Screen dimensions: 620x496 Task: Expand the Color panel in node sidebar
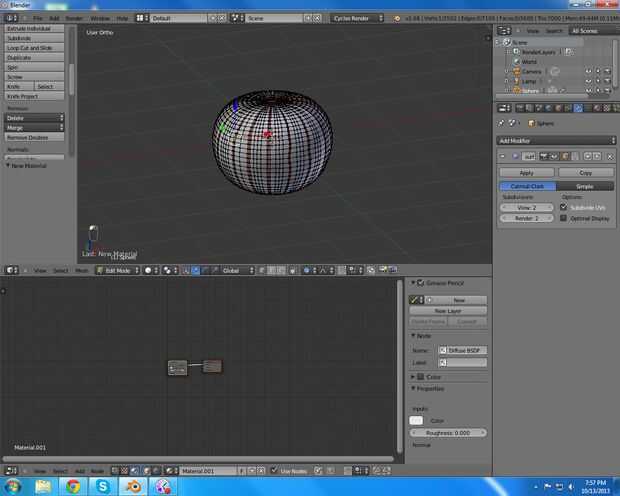click(x=413, y=377)
